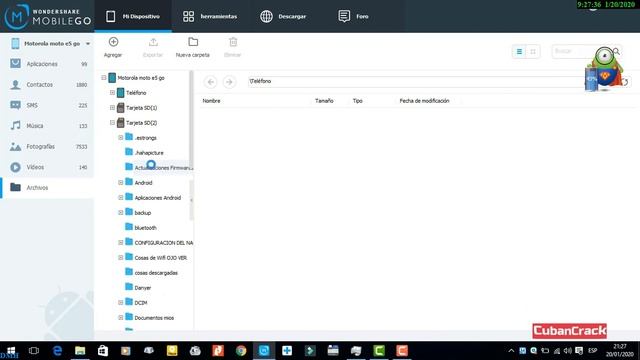
Task: Expand the .estrongs folder
Action: [x=121, y=138]
